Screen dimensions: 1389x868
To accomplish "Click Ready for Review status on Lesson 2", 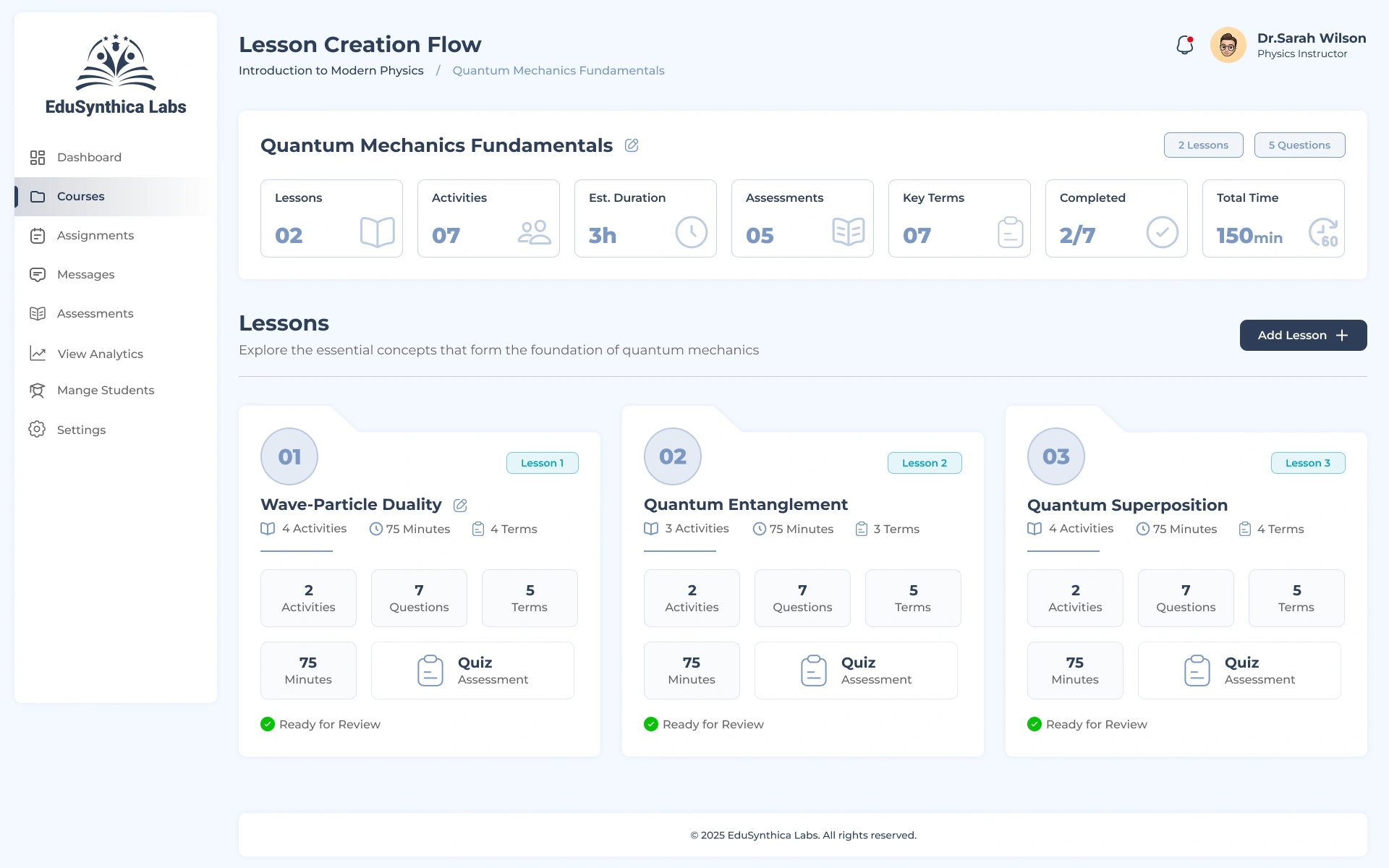I will coord(704,724).
